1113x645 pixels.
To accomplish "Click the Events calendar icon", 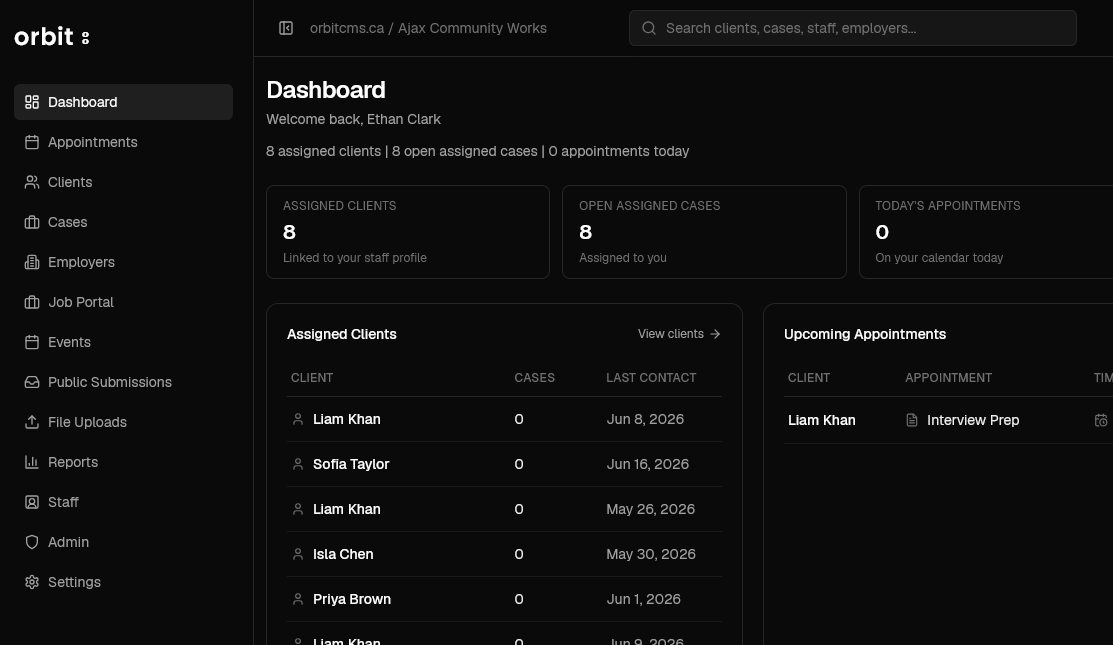I will (x=32, y=342).
